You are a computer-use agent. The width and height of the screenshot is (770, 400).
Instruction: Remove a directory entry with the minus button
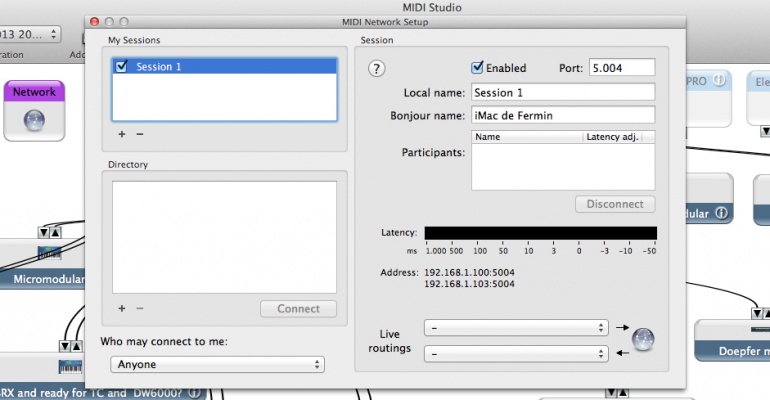pos(140,308)
